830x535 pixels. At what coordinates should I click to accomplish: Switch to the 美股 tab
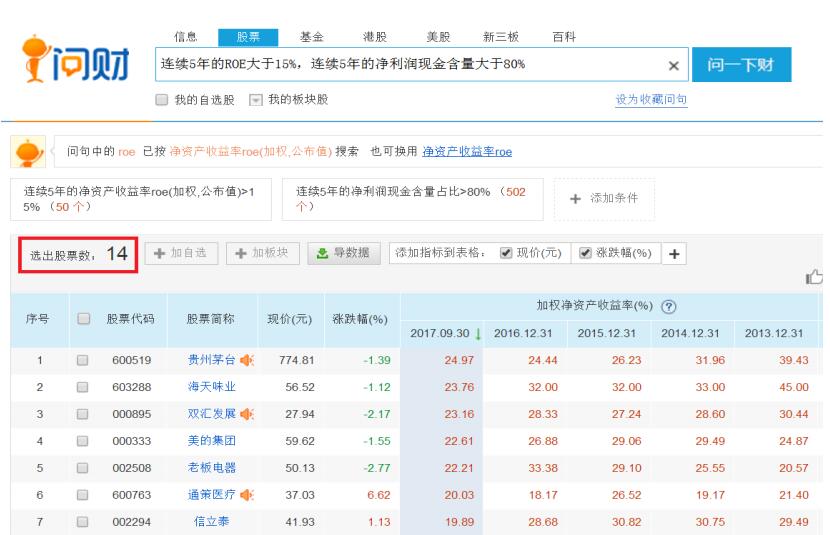click(x=438, y=37)
